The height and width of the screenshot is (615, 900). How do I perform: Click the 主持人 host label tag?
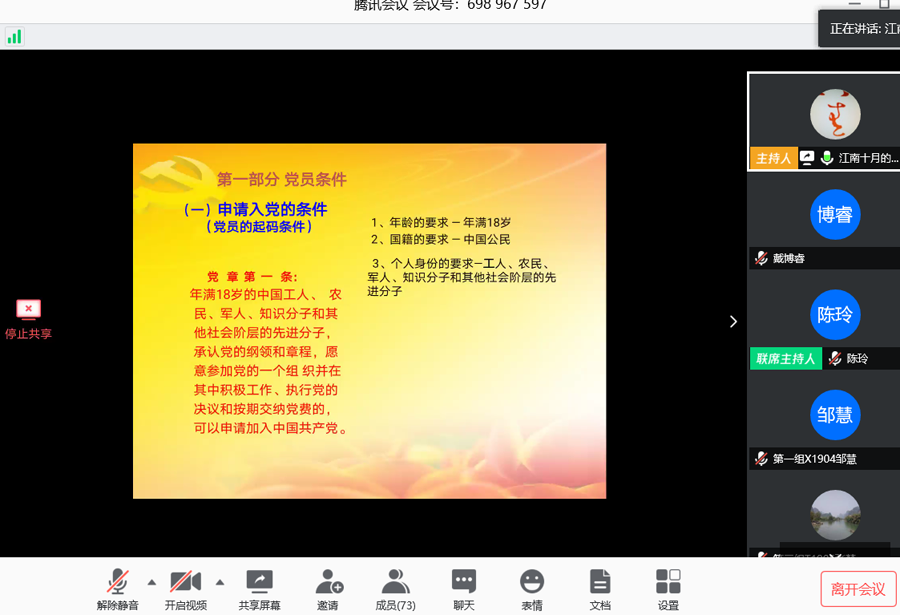(x=773, y=158)
